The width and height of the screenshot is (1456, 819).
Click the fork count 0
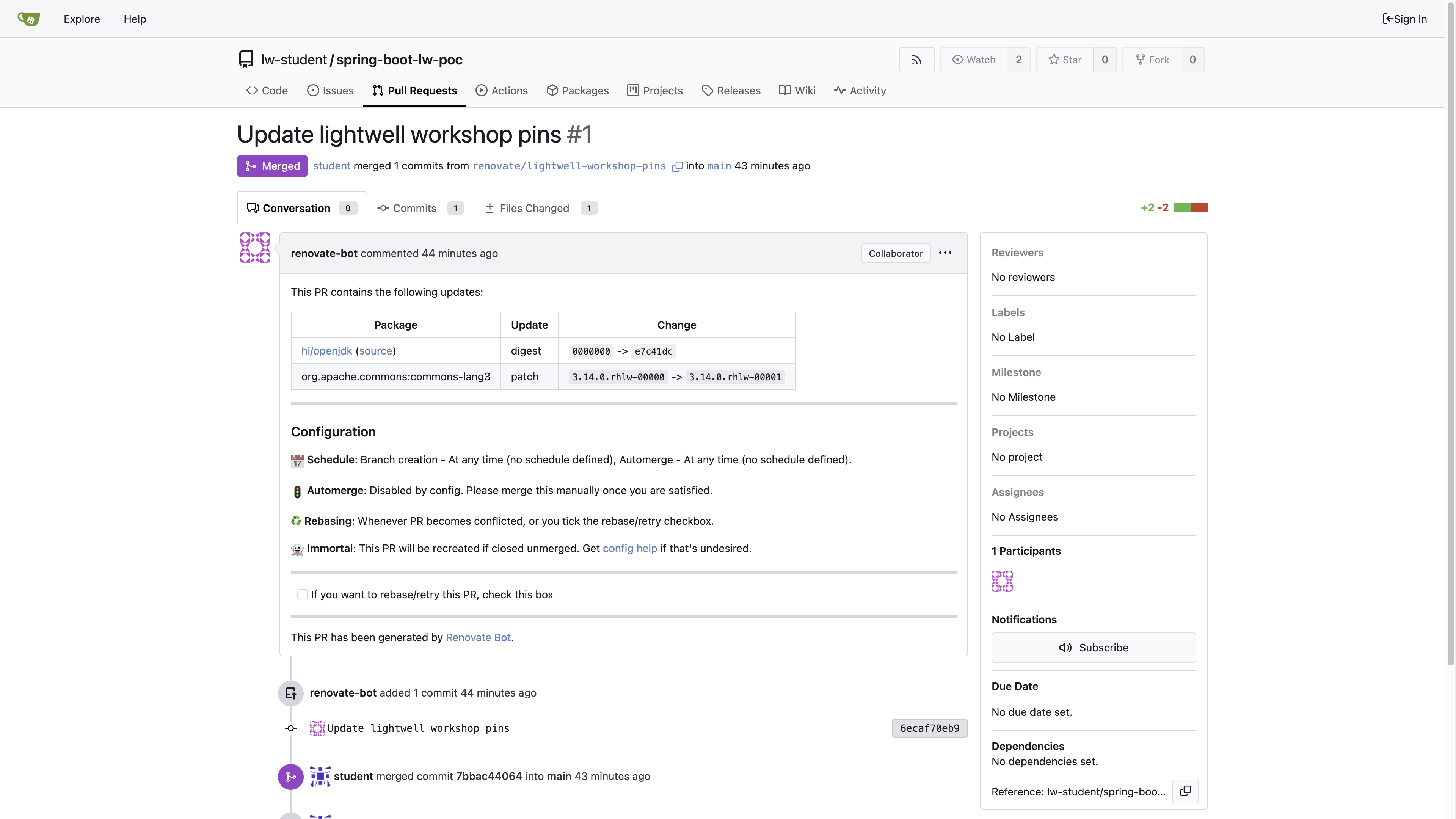click(1192, 60)
